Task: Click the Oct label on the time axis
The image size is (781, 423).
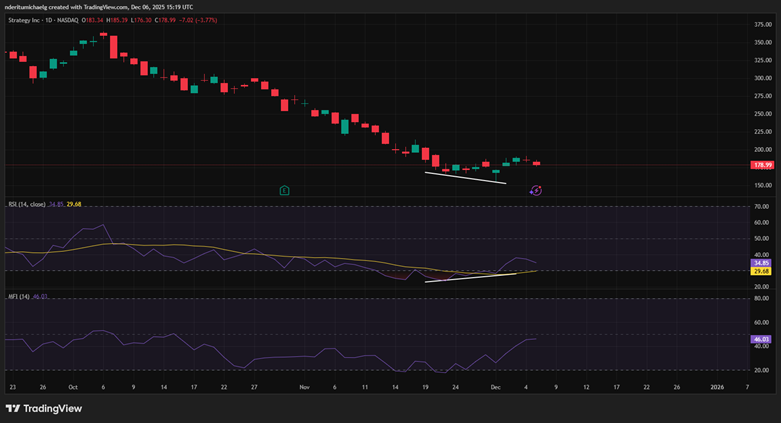Action: (x=73, y=386)
